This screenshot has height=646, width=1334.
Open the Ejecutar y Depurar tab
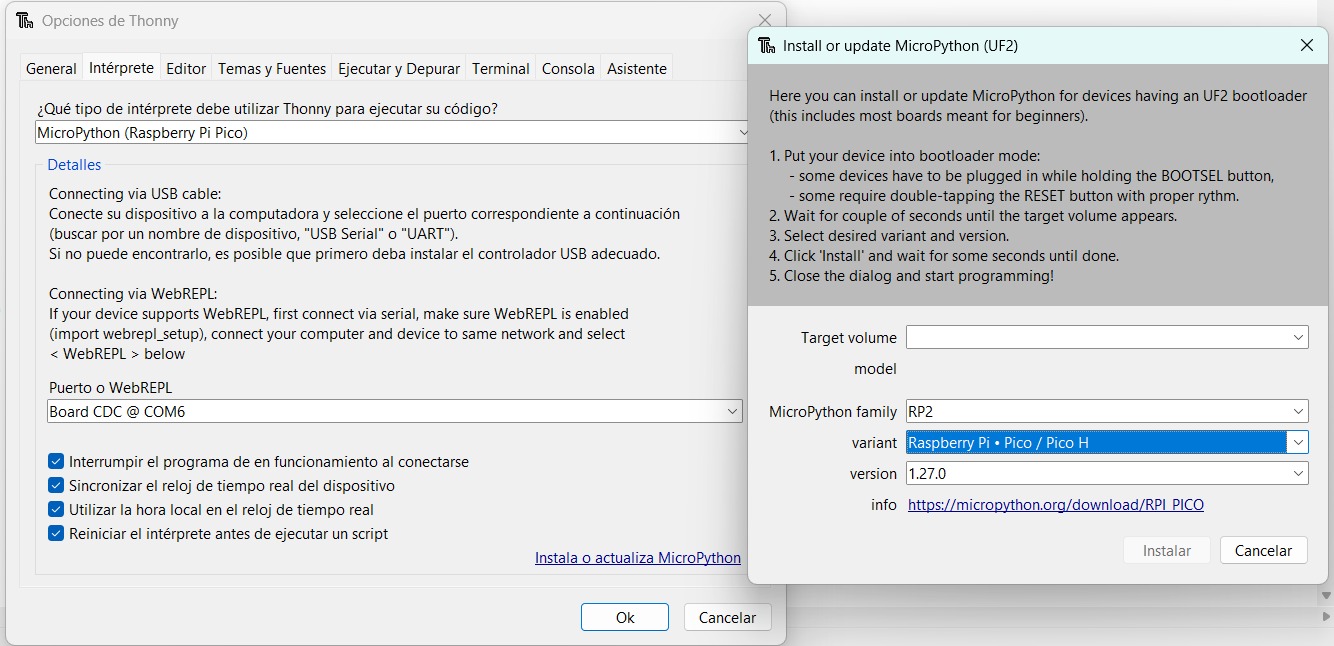399,68
